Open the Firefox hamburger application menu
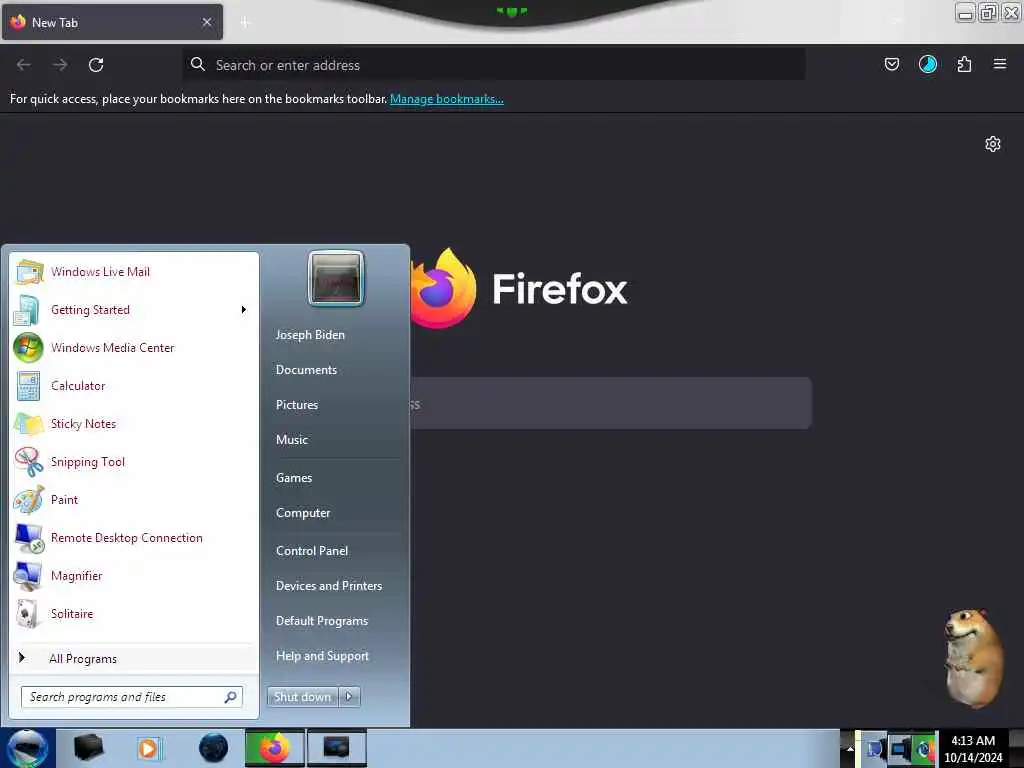This screenshot has height=768, width=1024. [999, 64]
